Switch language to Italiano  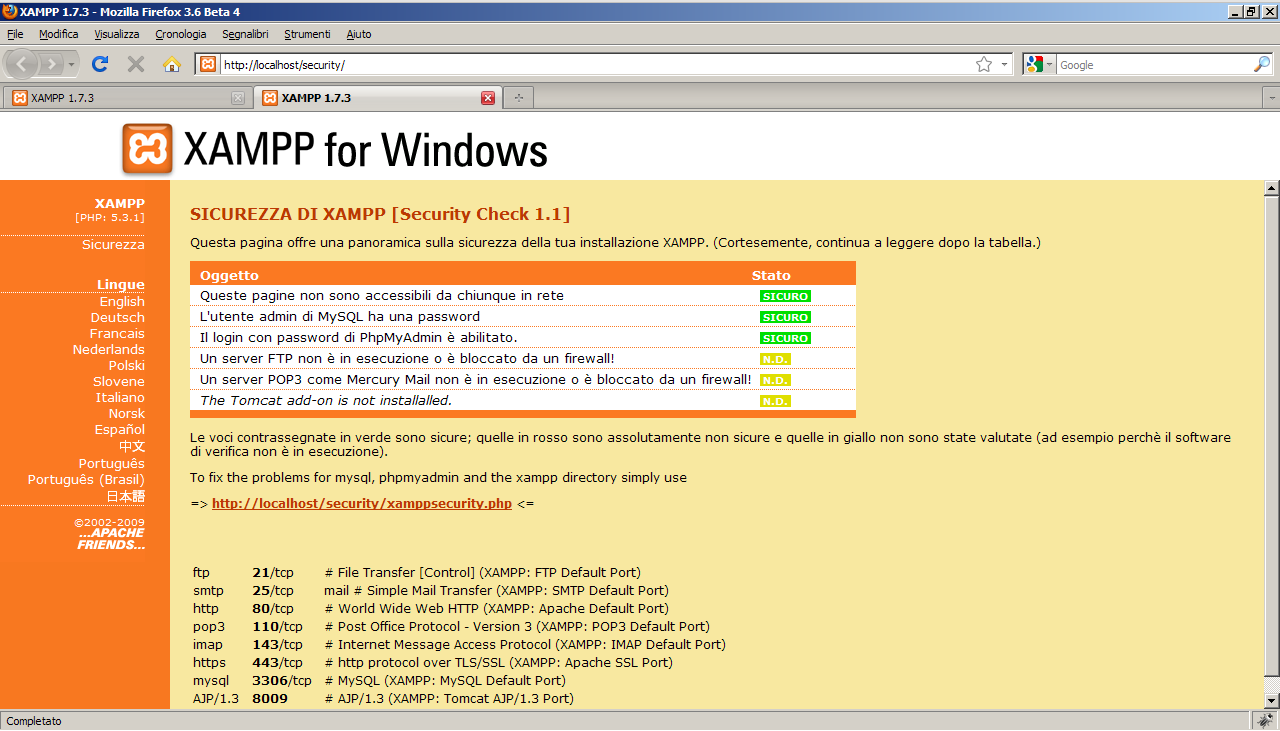120,398
